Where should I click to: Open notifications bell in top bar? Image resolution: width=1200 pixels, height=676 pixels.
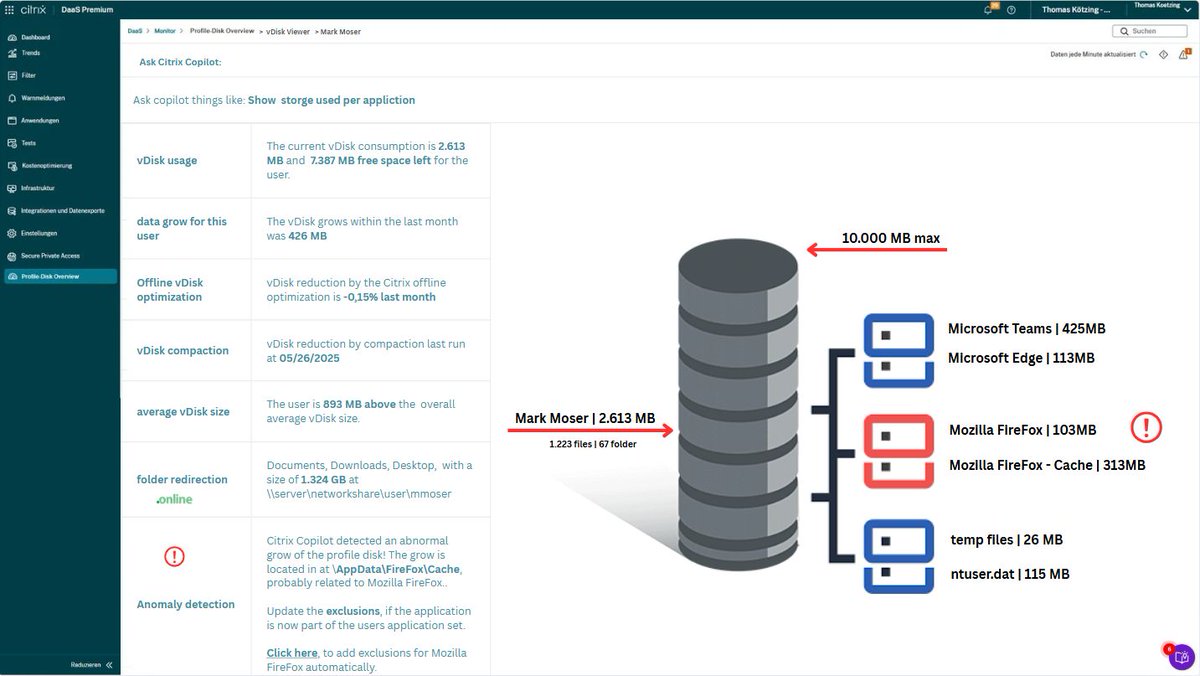989,9
